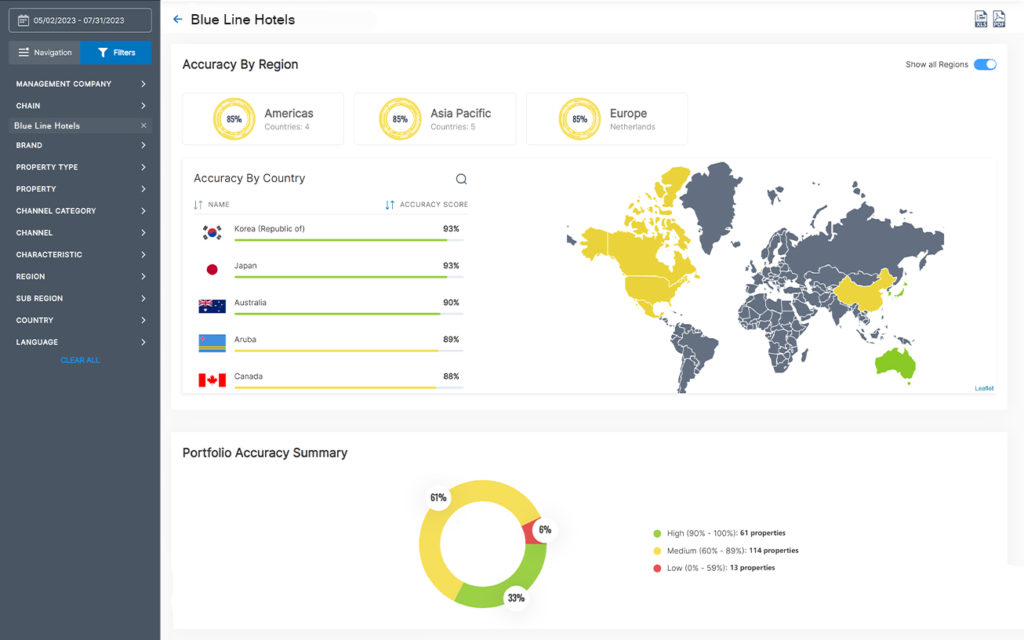Expand the Sub Region filter
The height and width of the screenshot is (640, 1024).
pos(80,298)
